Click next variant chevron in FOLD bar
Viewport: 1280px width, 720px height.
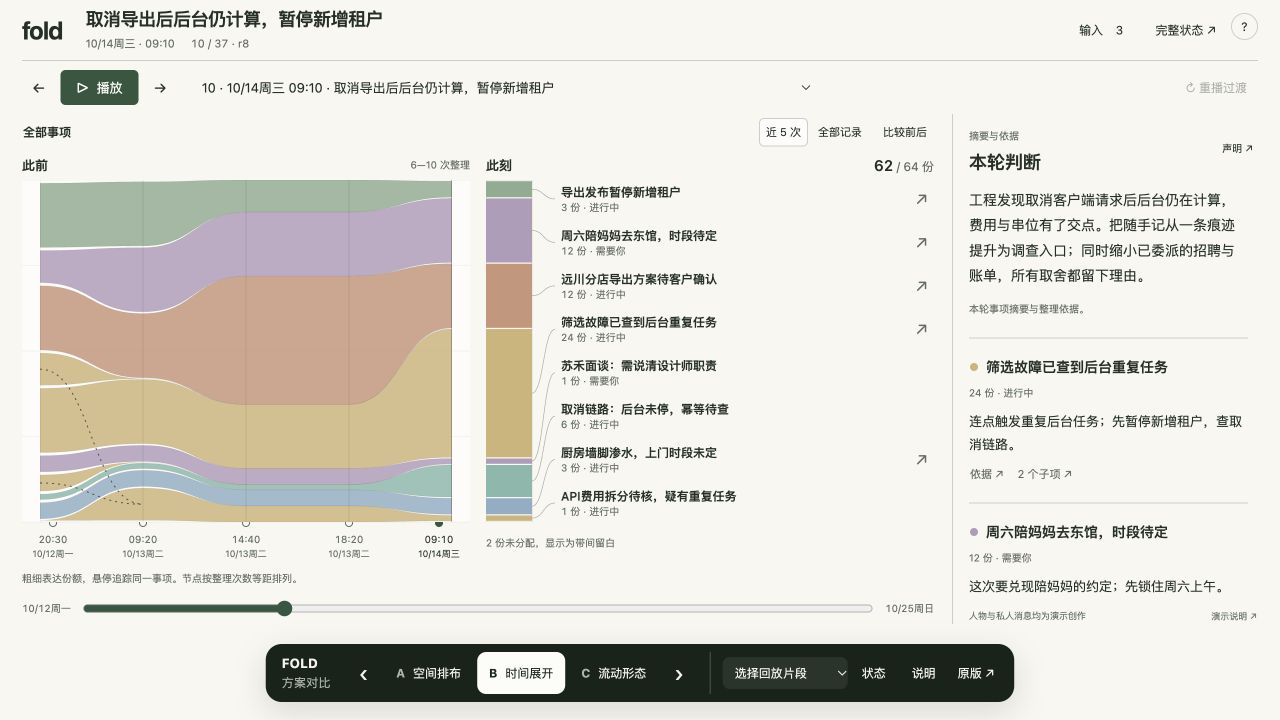coord(679,674)
